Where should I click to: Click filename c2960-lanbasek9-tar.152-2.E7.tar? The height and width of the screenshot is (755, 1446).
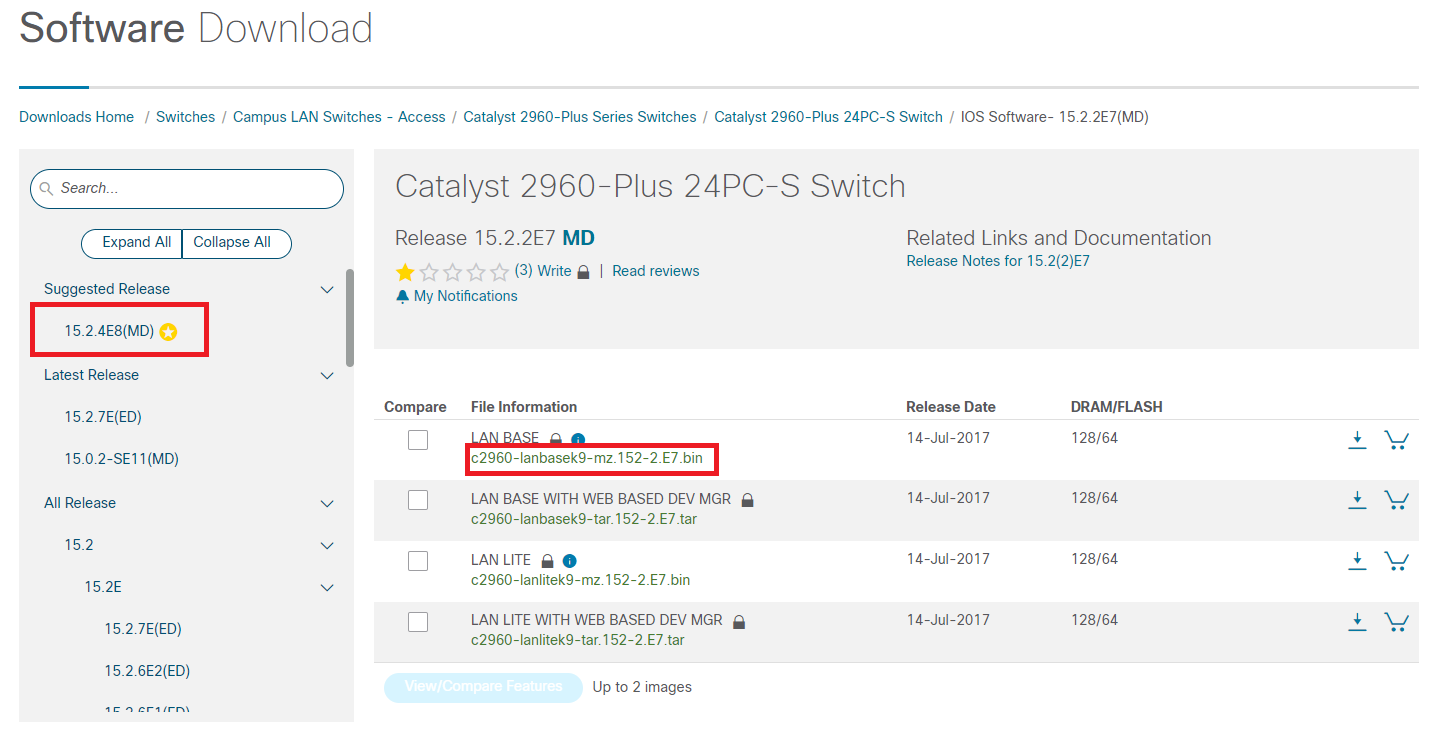point(584,519)
